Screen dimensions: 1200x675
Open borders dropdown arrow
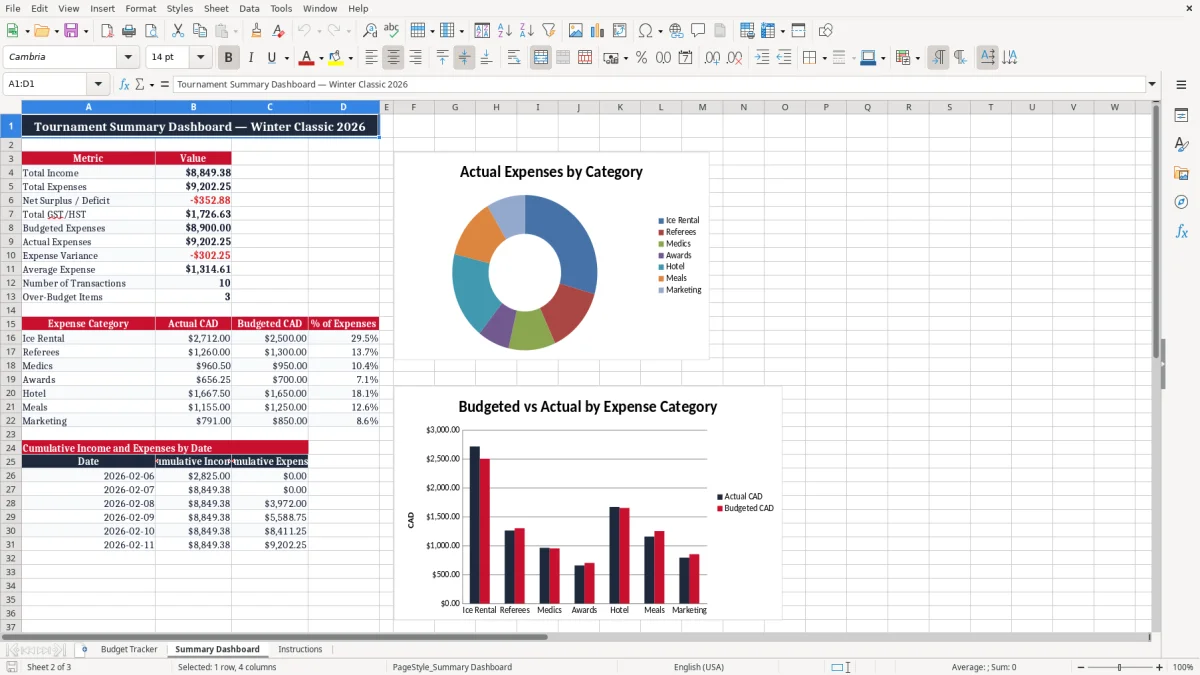(x=825, y=58)
